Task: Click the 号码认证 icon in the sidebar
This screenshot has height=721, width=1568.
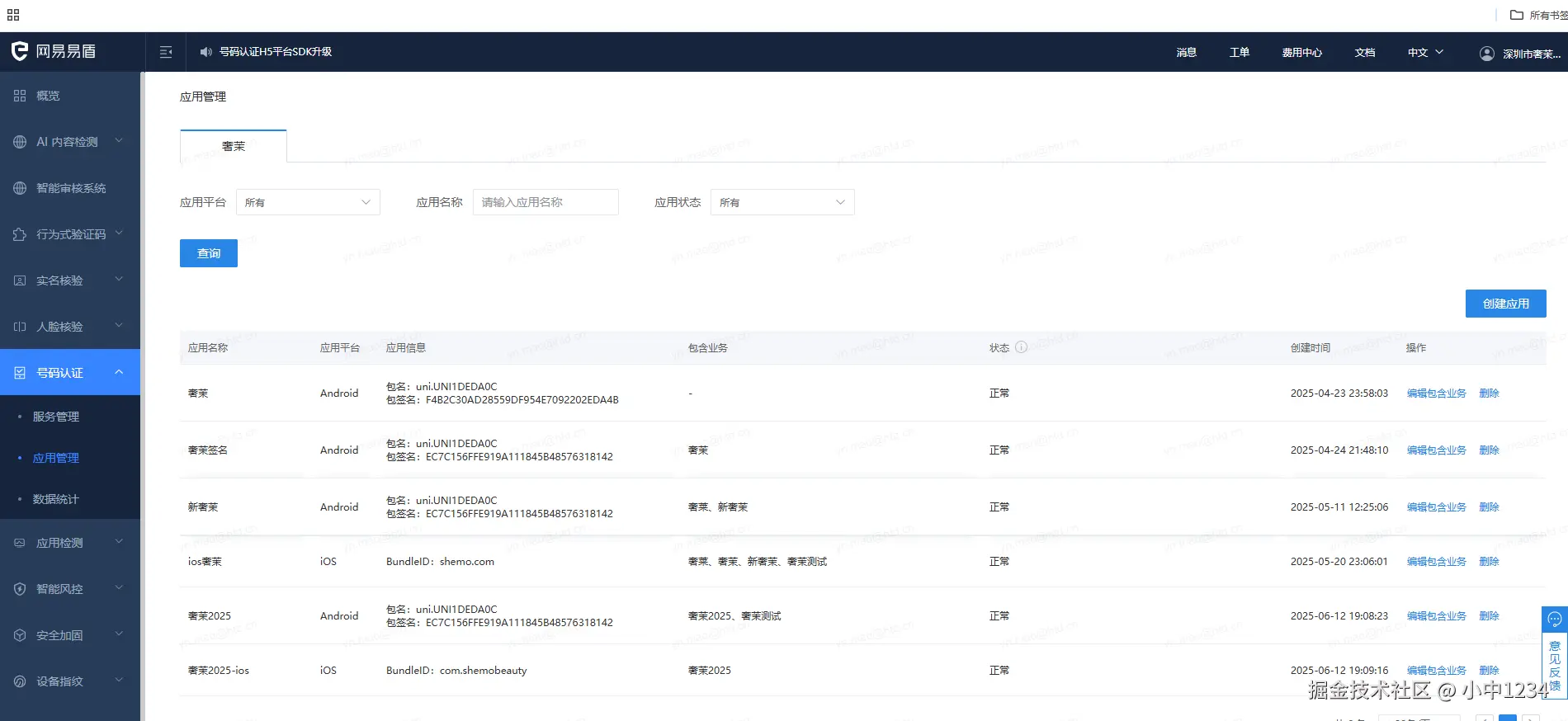Action: (x=20, y=373)
